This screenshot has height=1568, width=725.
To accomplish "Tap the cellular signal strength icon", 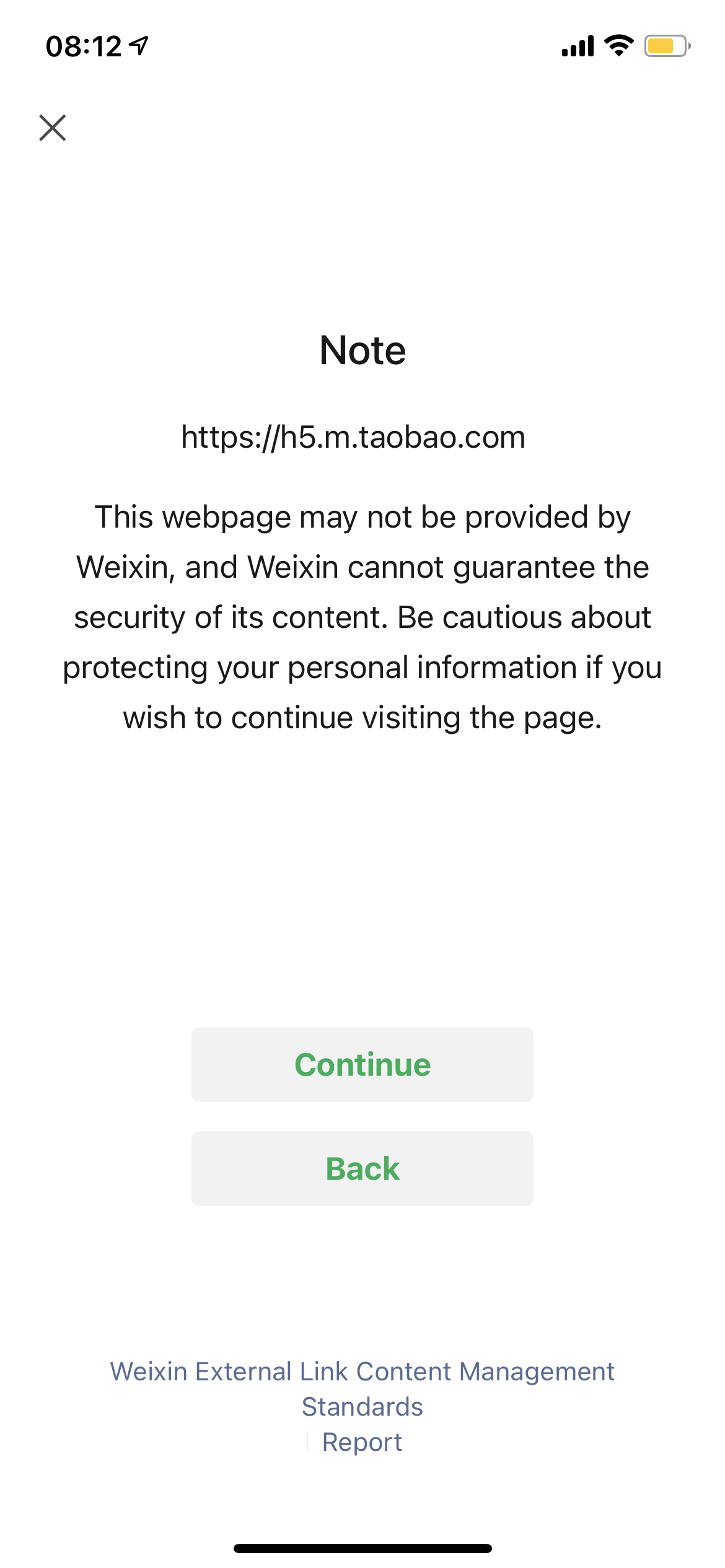I will coord(578,46).
